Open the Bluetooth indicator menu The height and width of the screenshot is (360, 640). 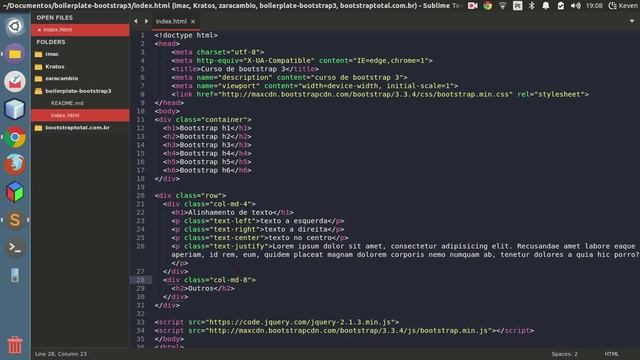pyautogui.click(x=531, y=6)
